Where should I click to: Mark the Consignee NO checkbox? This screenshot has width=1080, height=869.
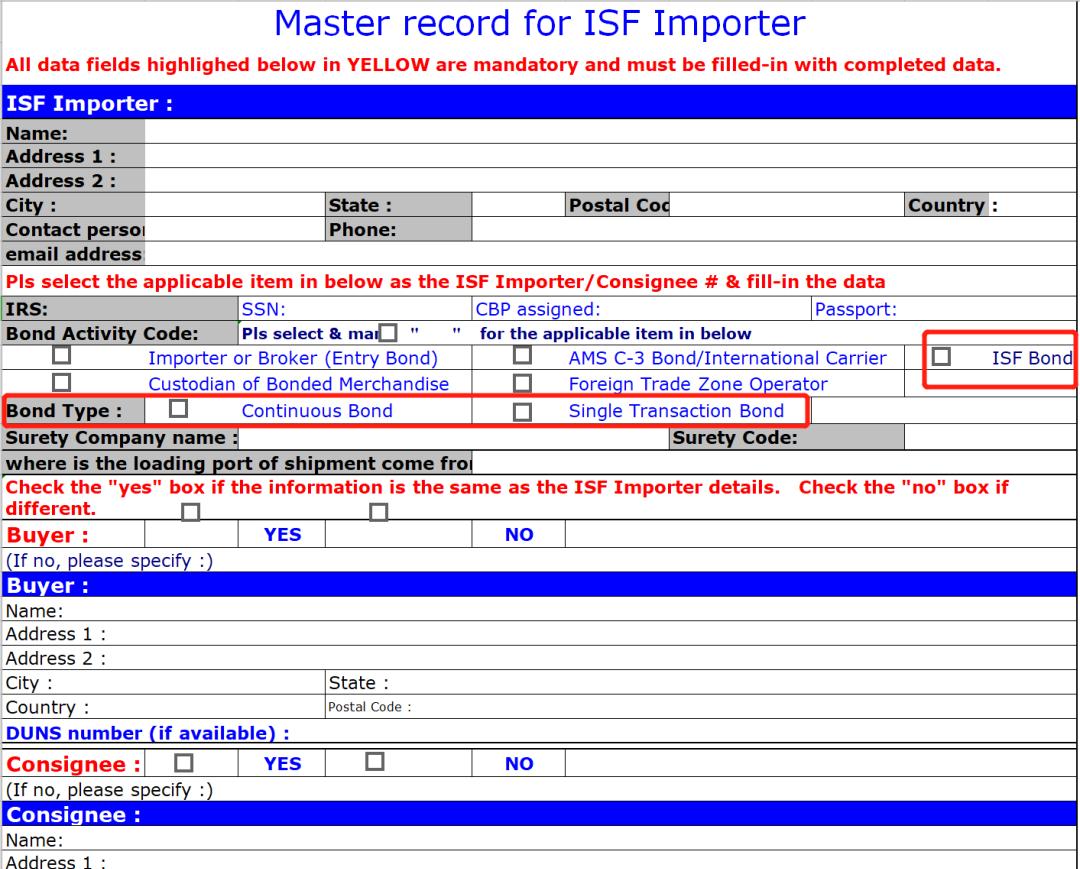(376, 762)
